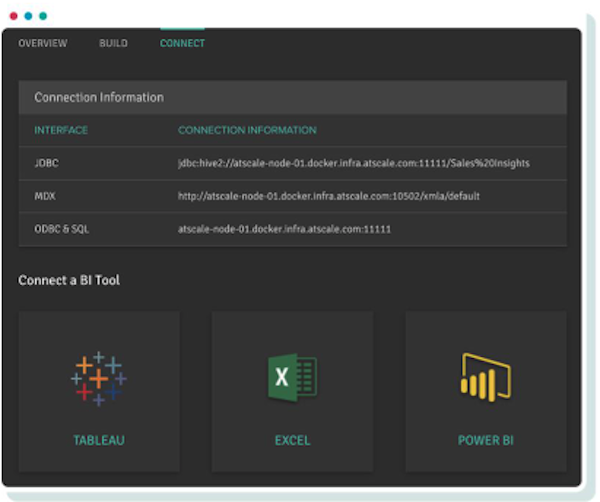Click the Connection Information panel title
This screenshot has height=502, width=600.
pos(99,97)
